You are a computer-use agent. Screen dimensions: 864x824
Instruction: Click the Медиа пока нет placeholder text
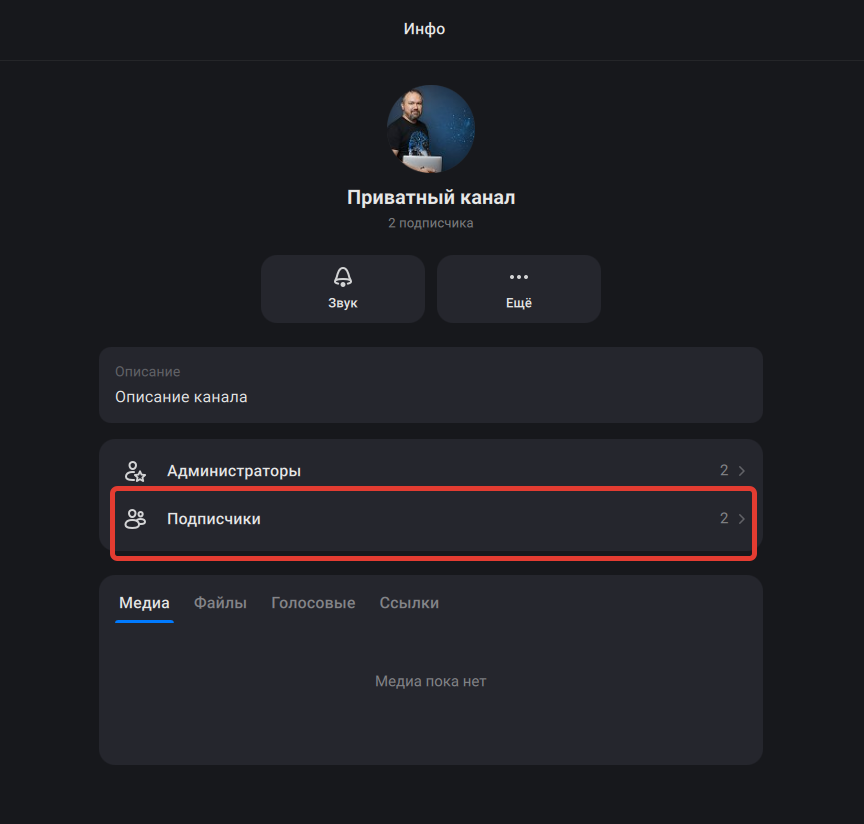(x=430, y=680)
